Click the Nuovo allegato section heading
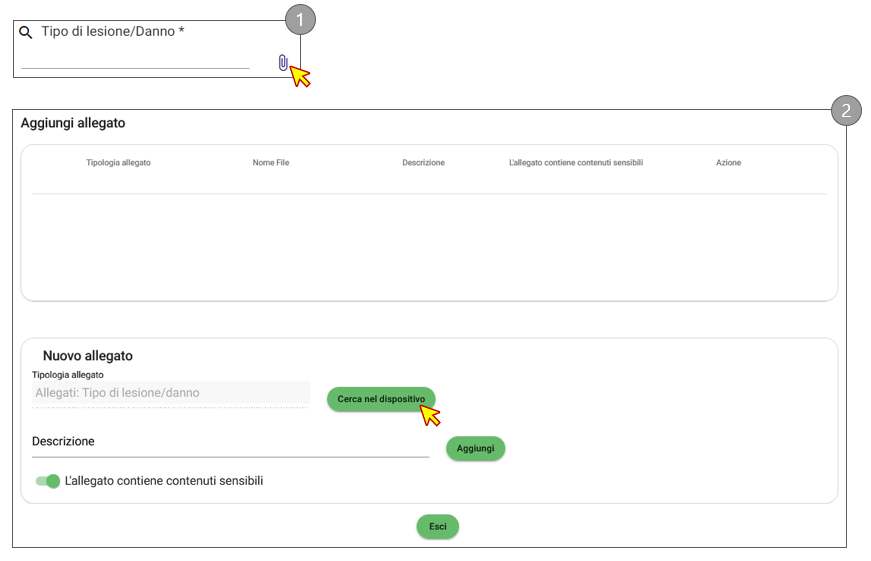 click(88, 356)
